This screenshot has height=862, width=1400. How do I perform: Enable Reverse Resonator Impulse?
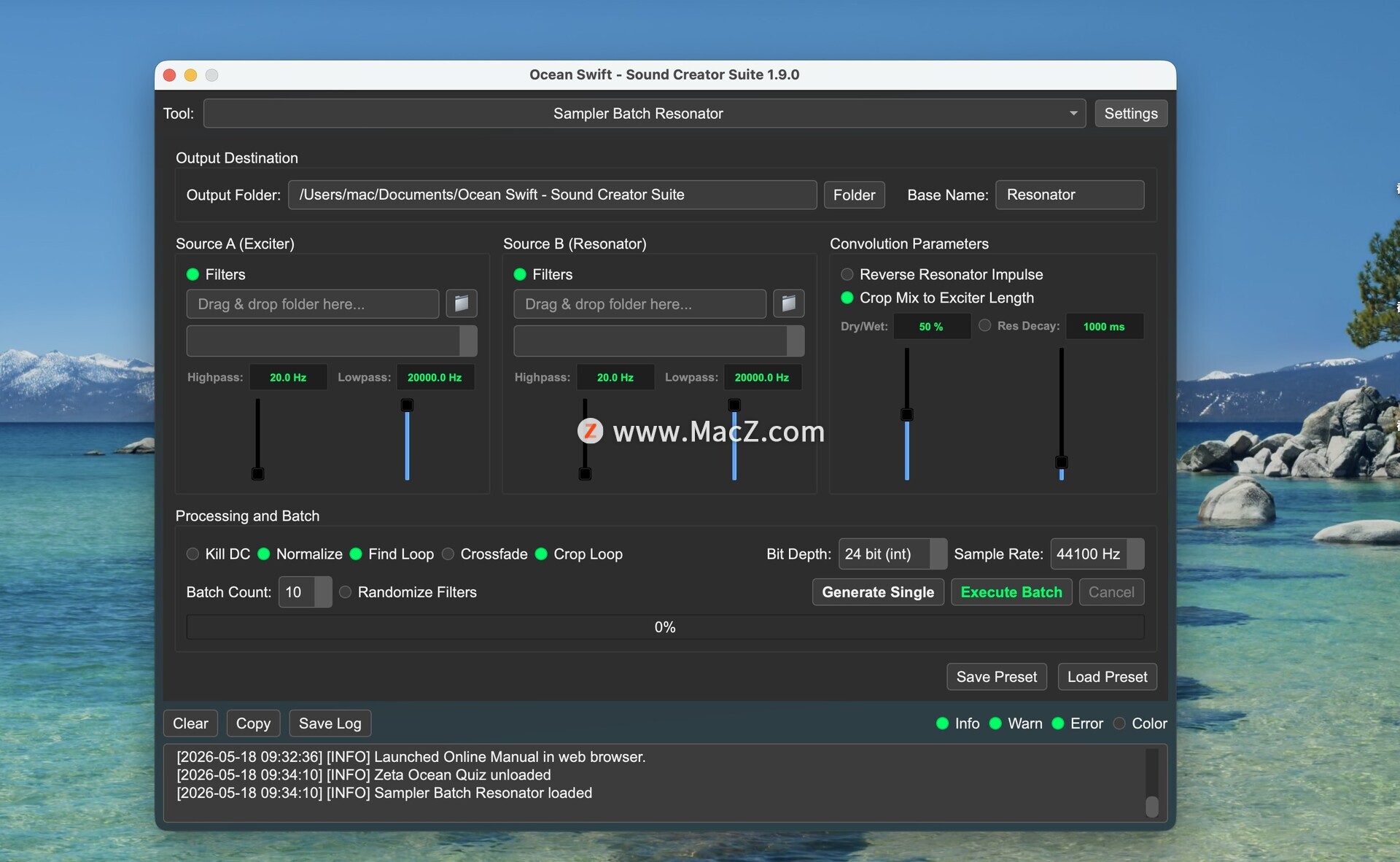[847, 274]
